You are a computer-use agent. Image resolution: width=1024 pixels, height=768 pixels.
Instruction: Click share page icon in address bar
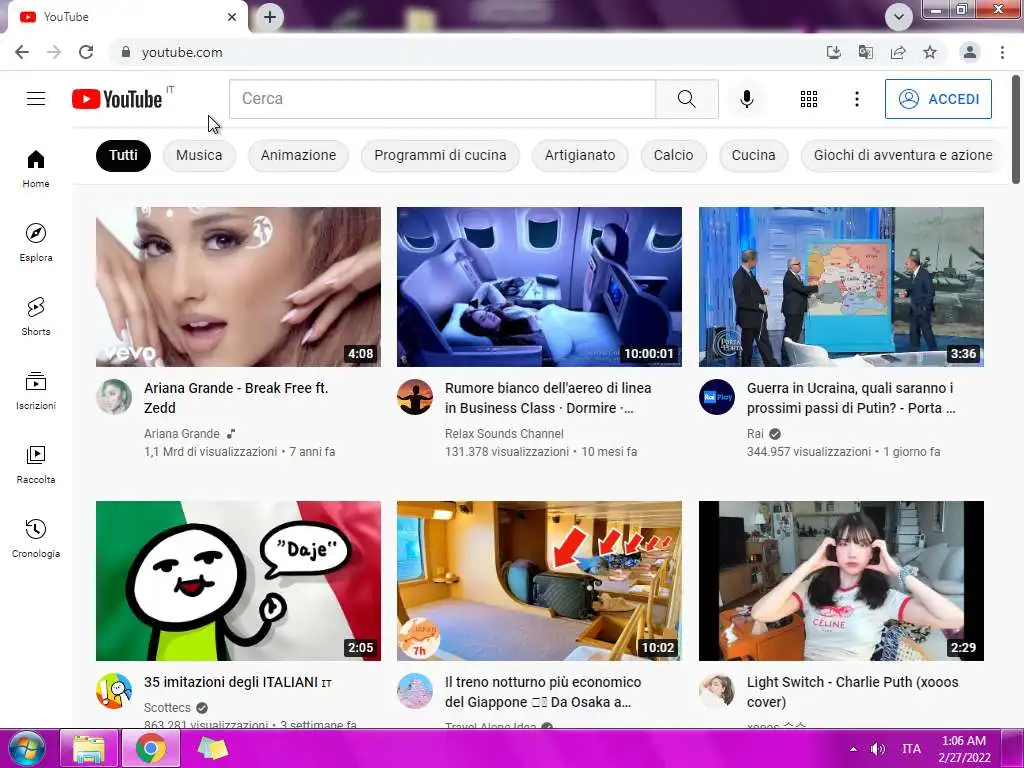tap(898, 52)
